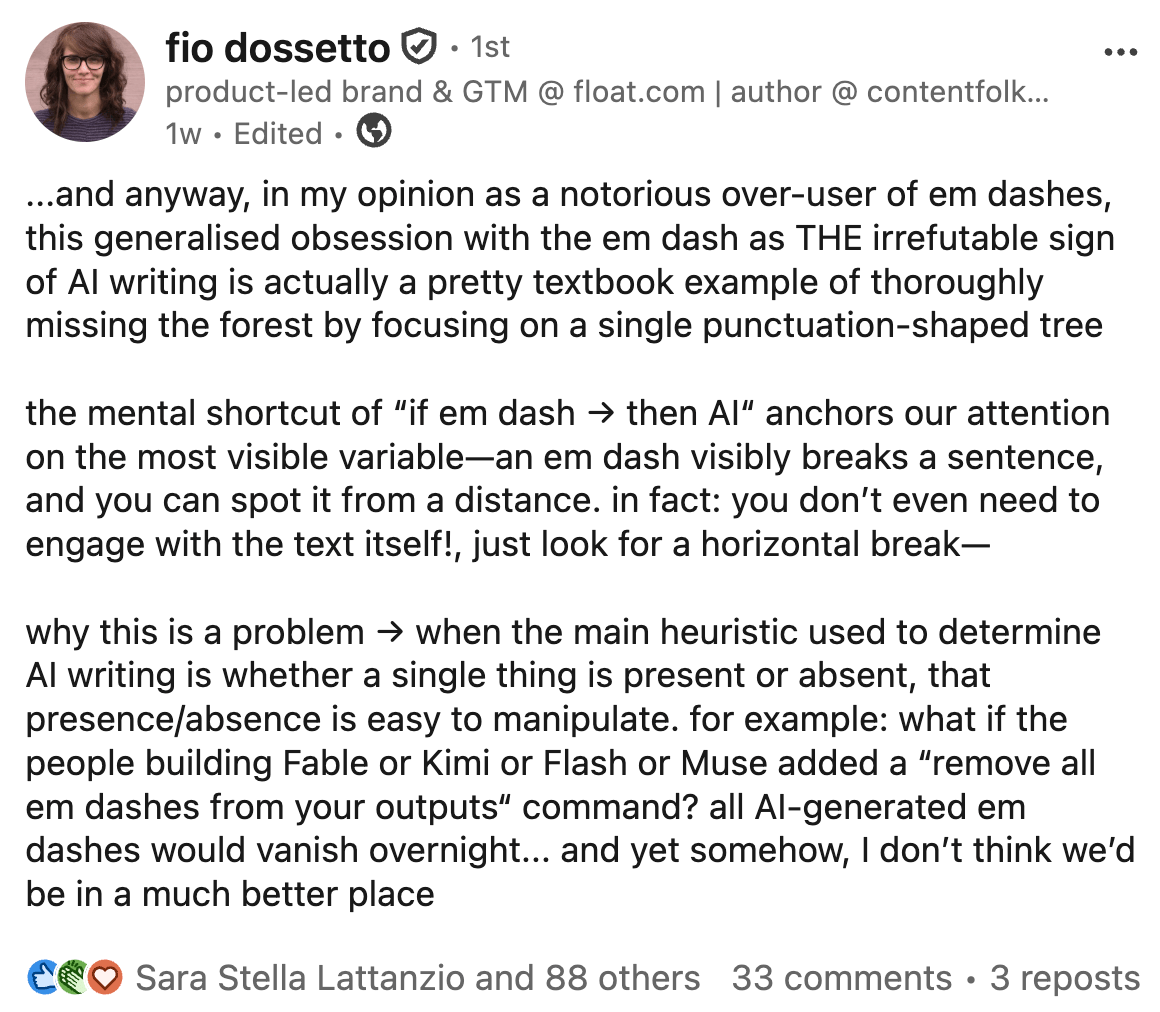
Task: Click the verified shield badge beside the name
Action: pos(418,47)
